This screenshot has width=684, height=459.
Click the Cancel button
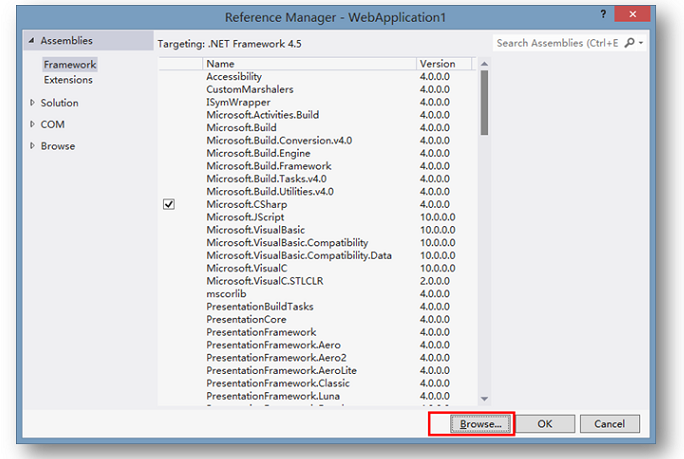click(x=609, y=424)
